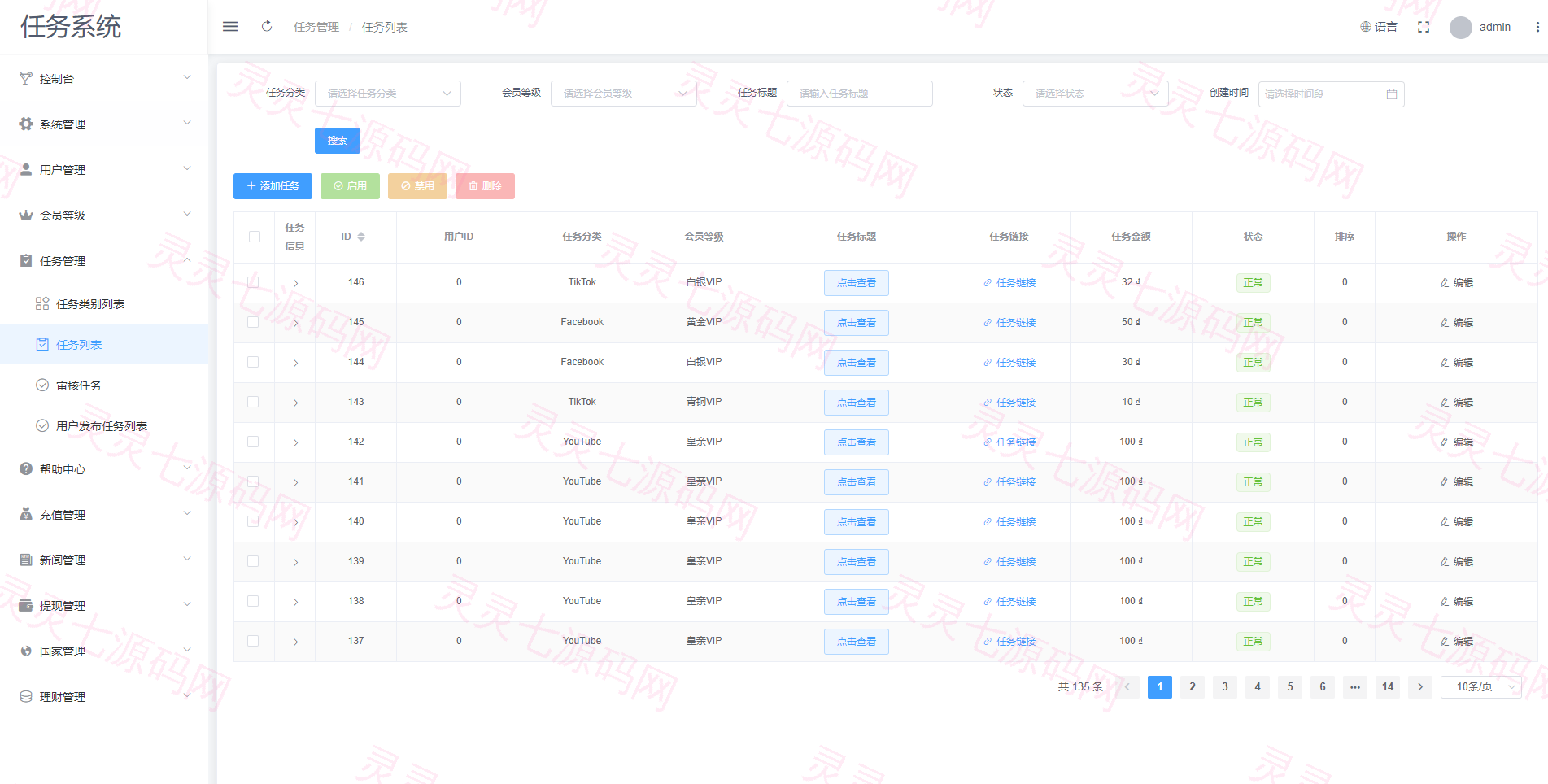Open 审核任务 menu item
This screenshot has height=784, width=1548.
(x=104, y=385)
